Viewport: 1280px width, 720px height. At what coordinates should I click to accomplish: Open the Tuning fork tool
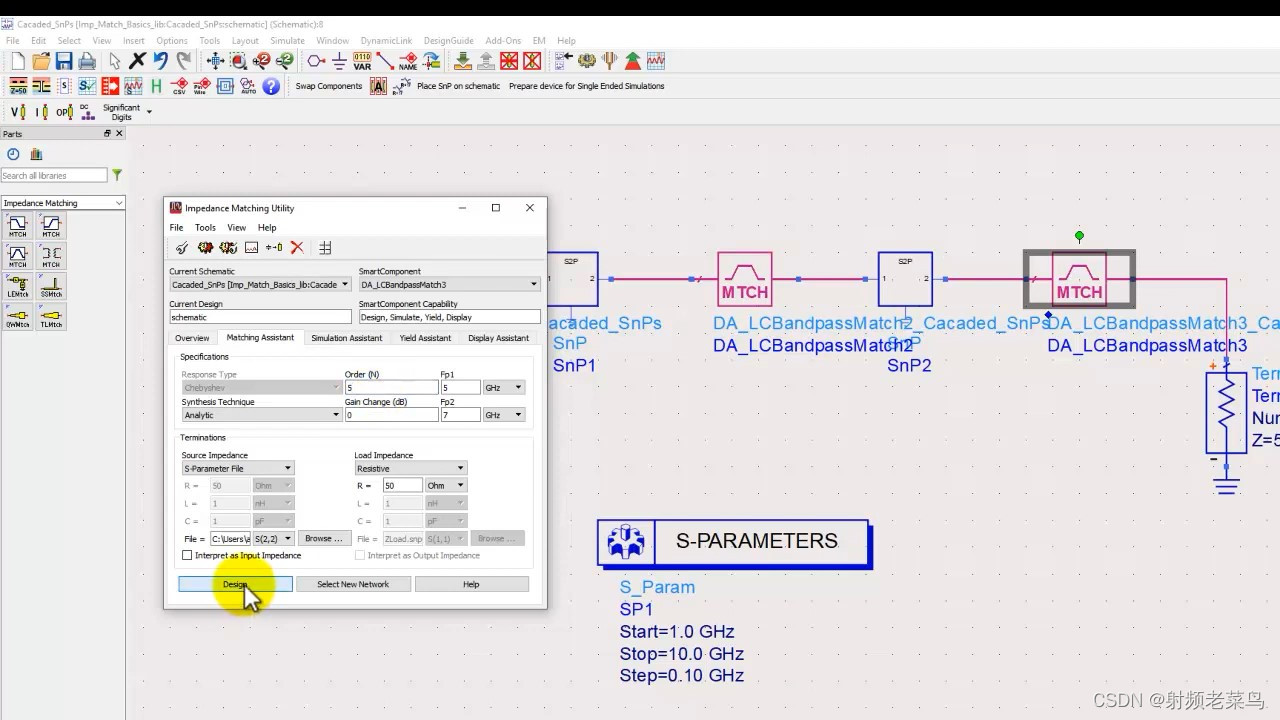[x=610, y=61]
